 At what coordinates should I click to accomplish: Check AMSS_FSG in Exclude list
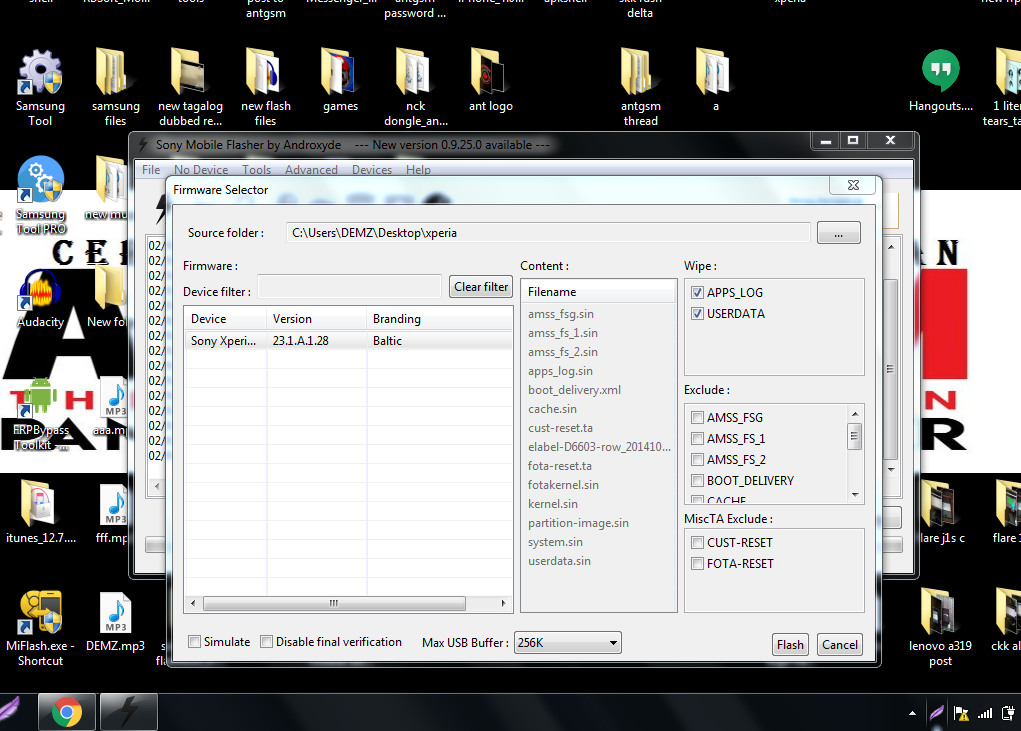click(x=697, y=417)
